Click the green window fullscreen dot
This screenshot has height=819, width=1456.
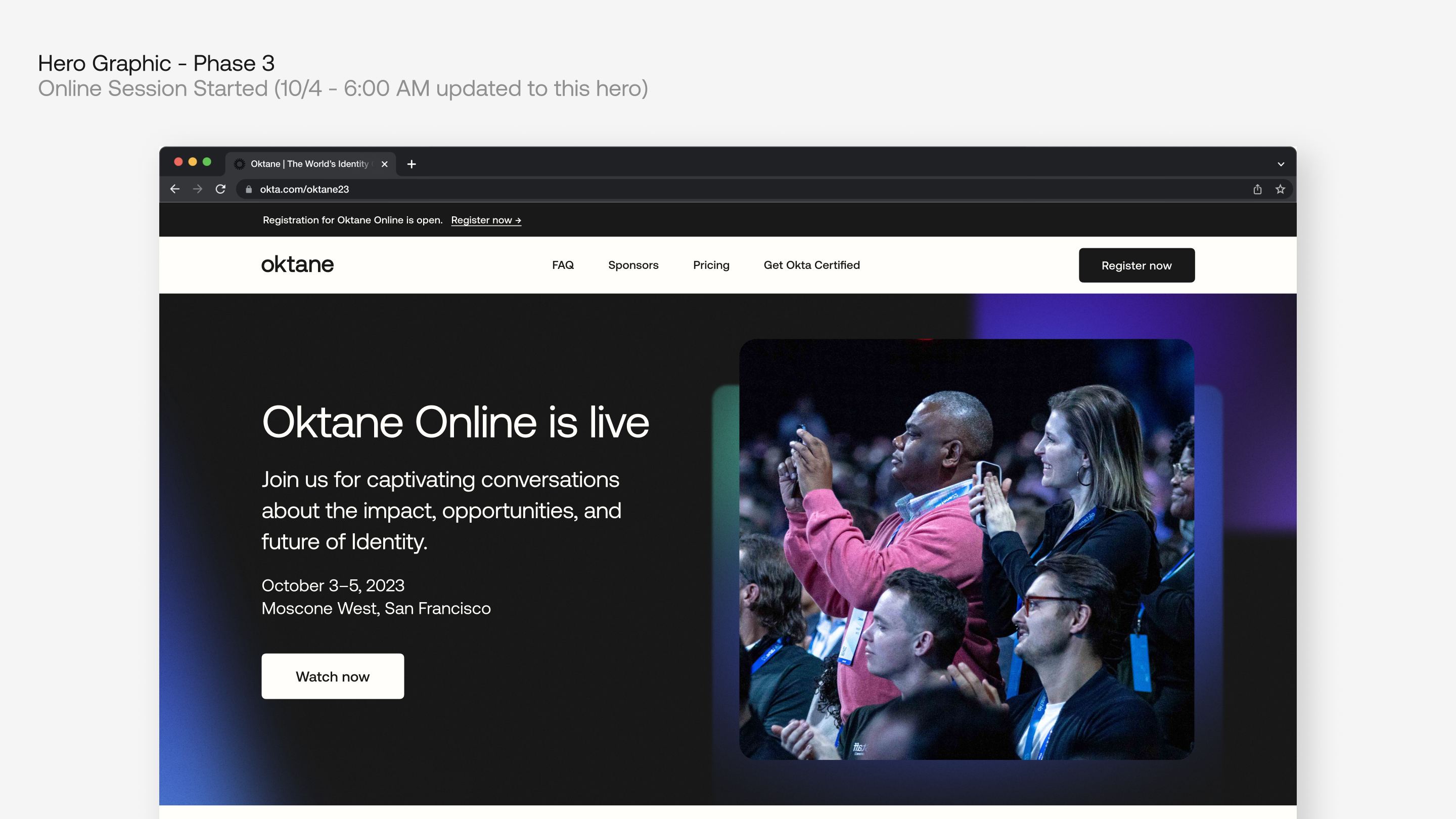pos(207,162)
